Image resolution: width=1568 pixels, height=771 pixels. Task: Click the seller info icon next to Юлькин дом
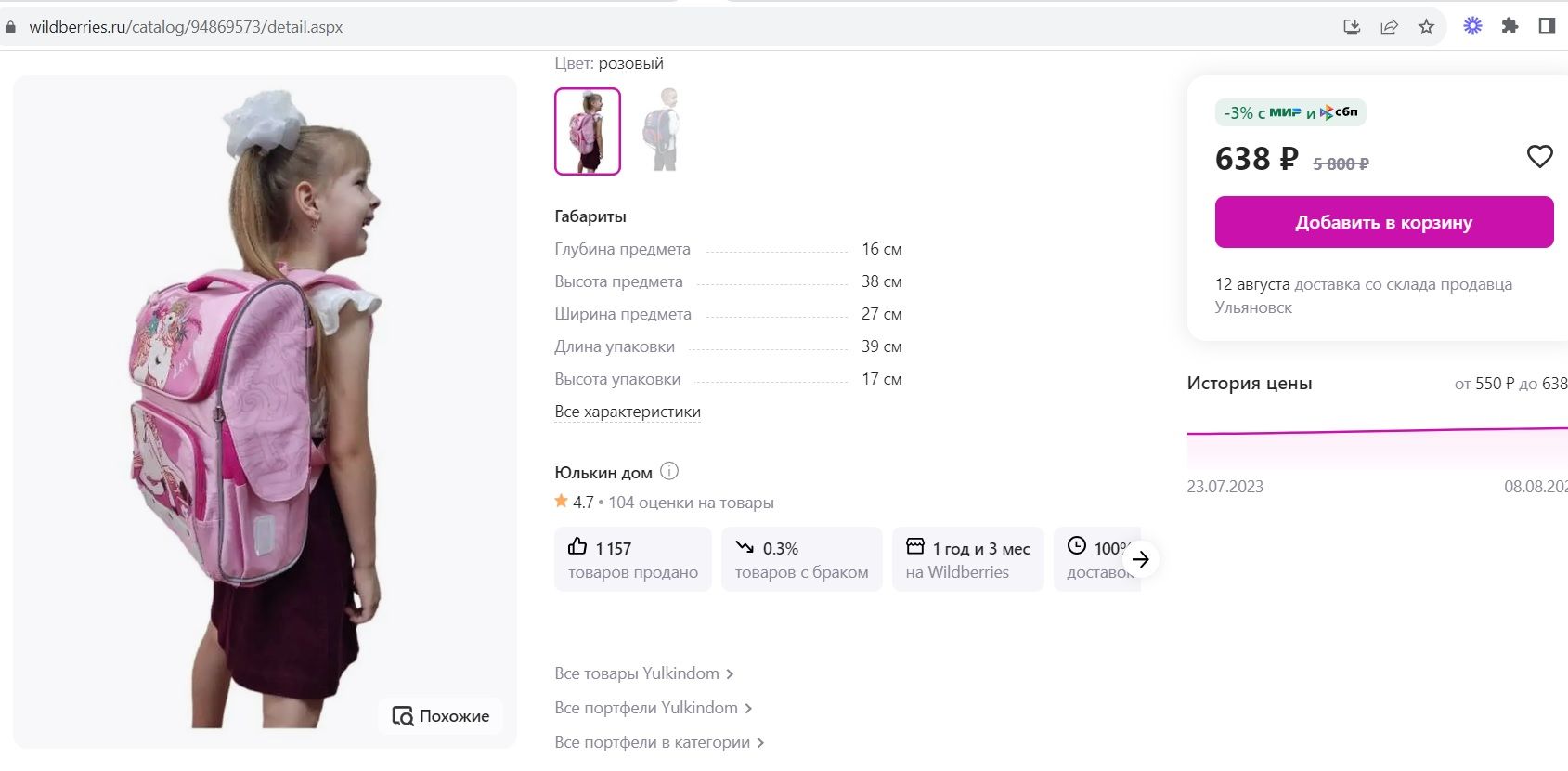coord(669,472)
